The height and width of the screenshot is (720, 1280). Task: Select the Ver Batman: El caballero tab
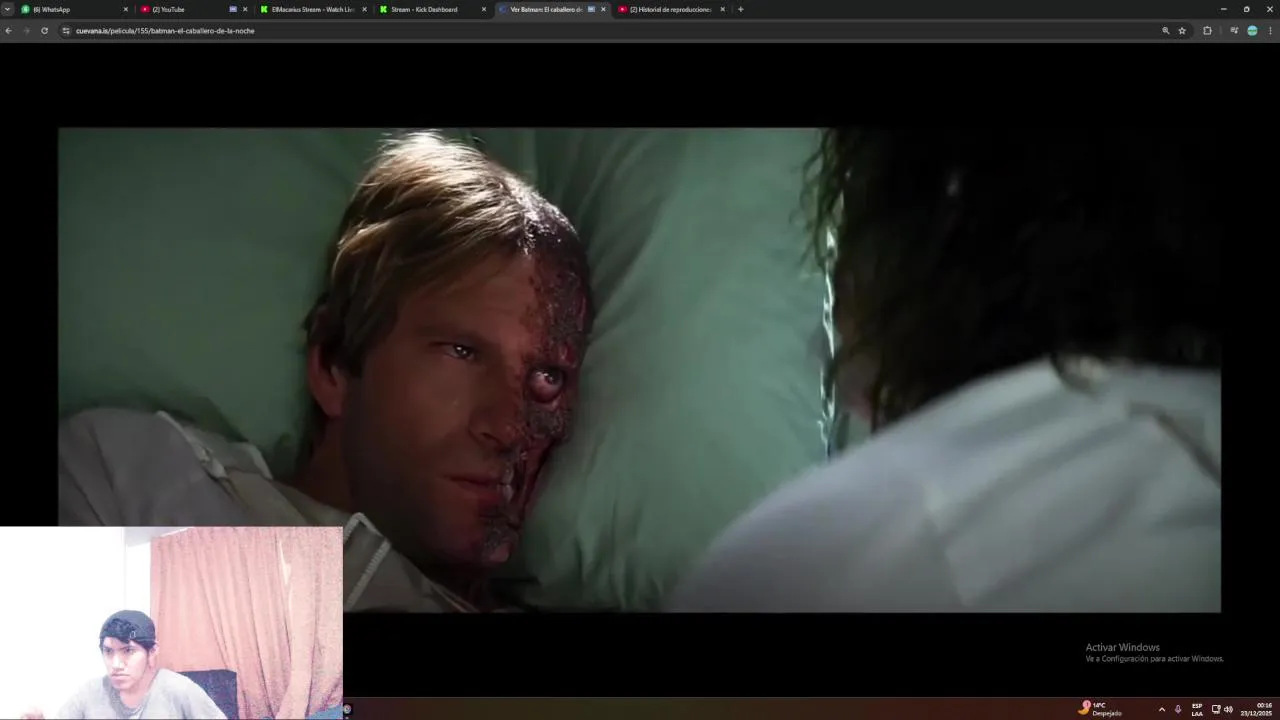coord(552,9)
